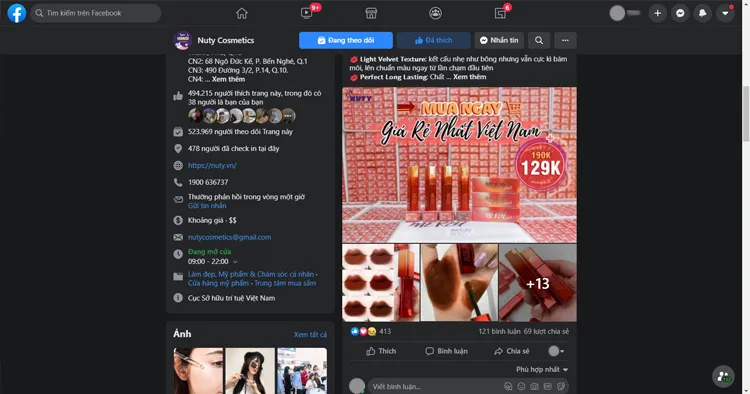
Task: Open the https://nuty.vn/ link
Action: coord(212,165)
